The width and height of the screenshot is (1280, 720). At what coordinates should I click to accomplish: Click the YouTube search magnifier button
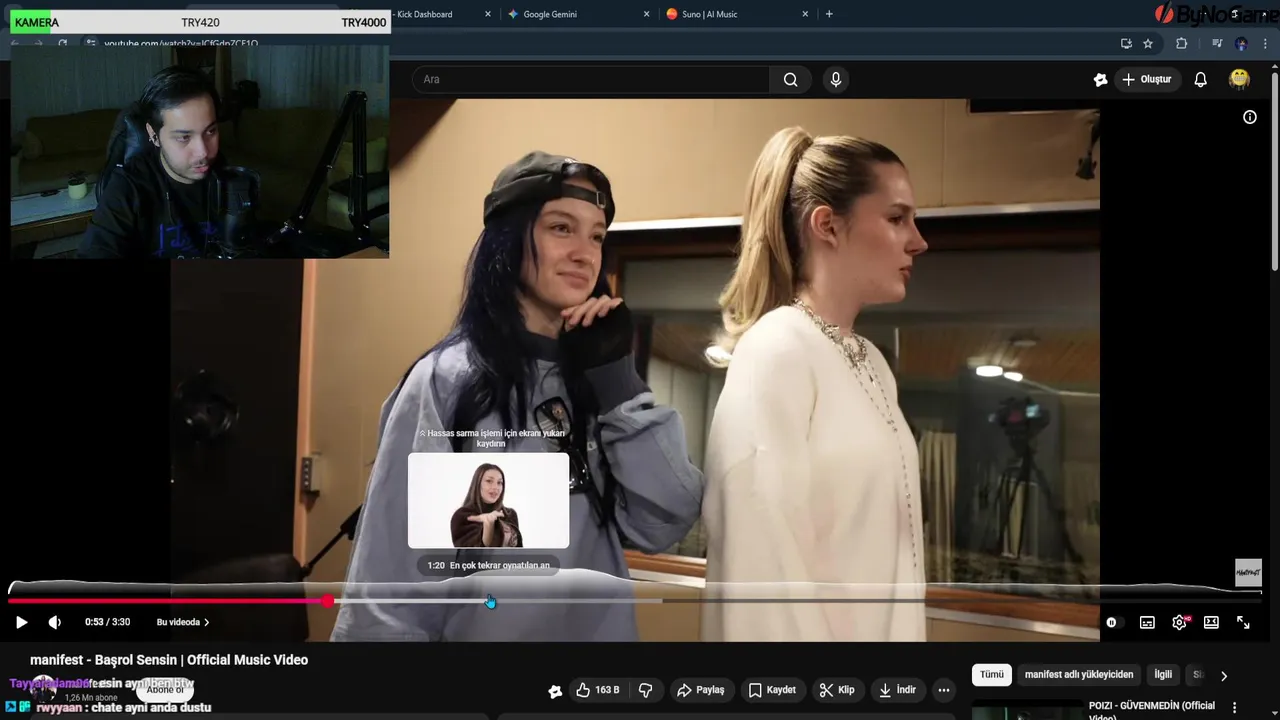[x=790, y=80]
